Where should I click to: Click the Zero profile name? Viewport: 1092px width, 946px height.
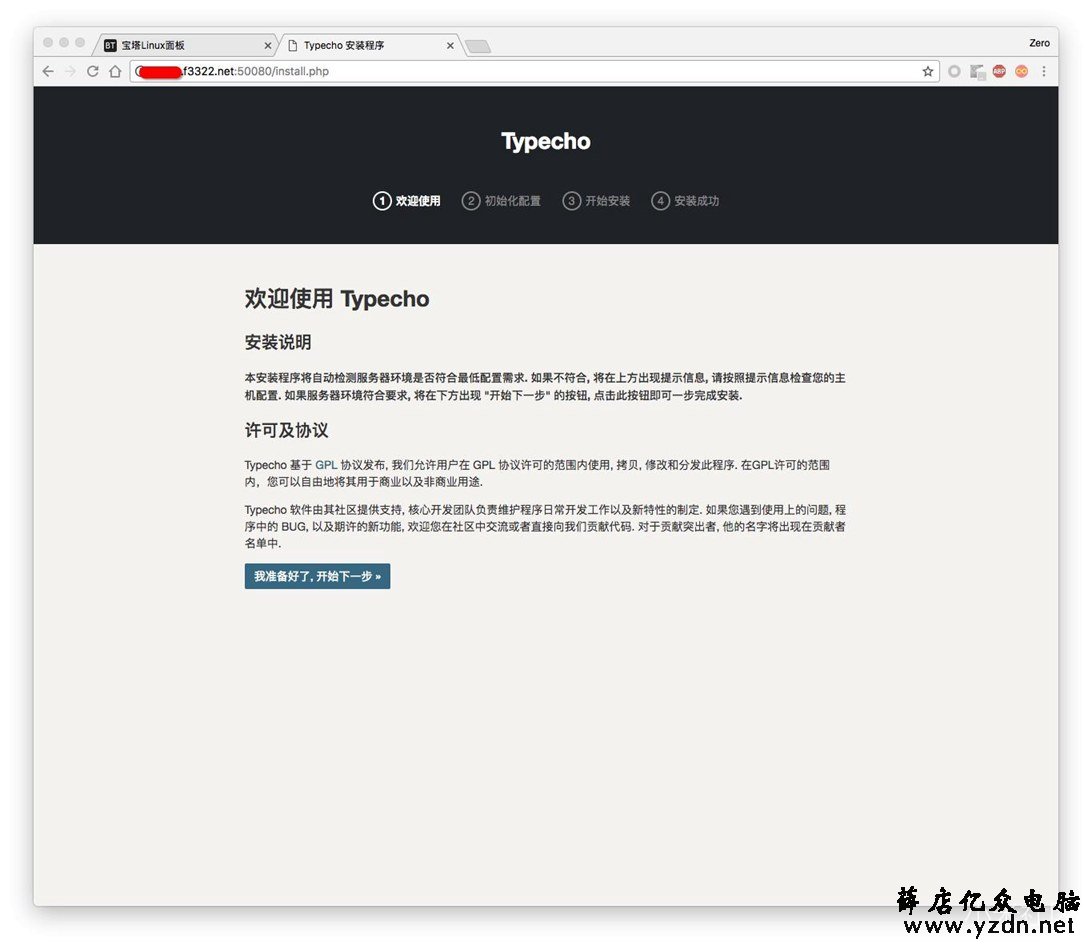point(1039,43)
